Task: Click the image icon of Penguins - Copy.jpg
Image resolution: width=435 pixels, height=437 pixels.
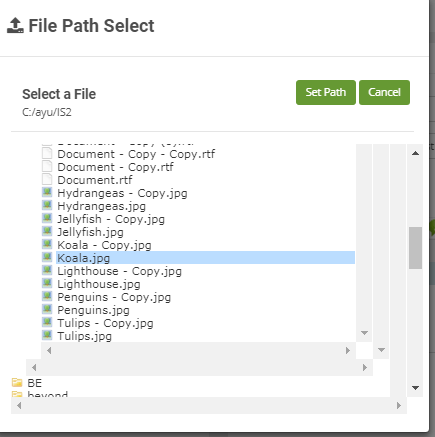Action: tap(47, 297)
